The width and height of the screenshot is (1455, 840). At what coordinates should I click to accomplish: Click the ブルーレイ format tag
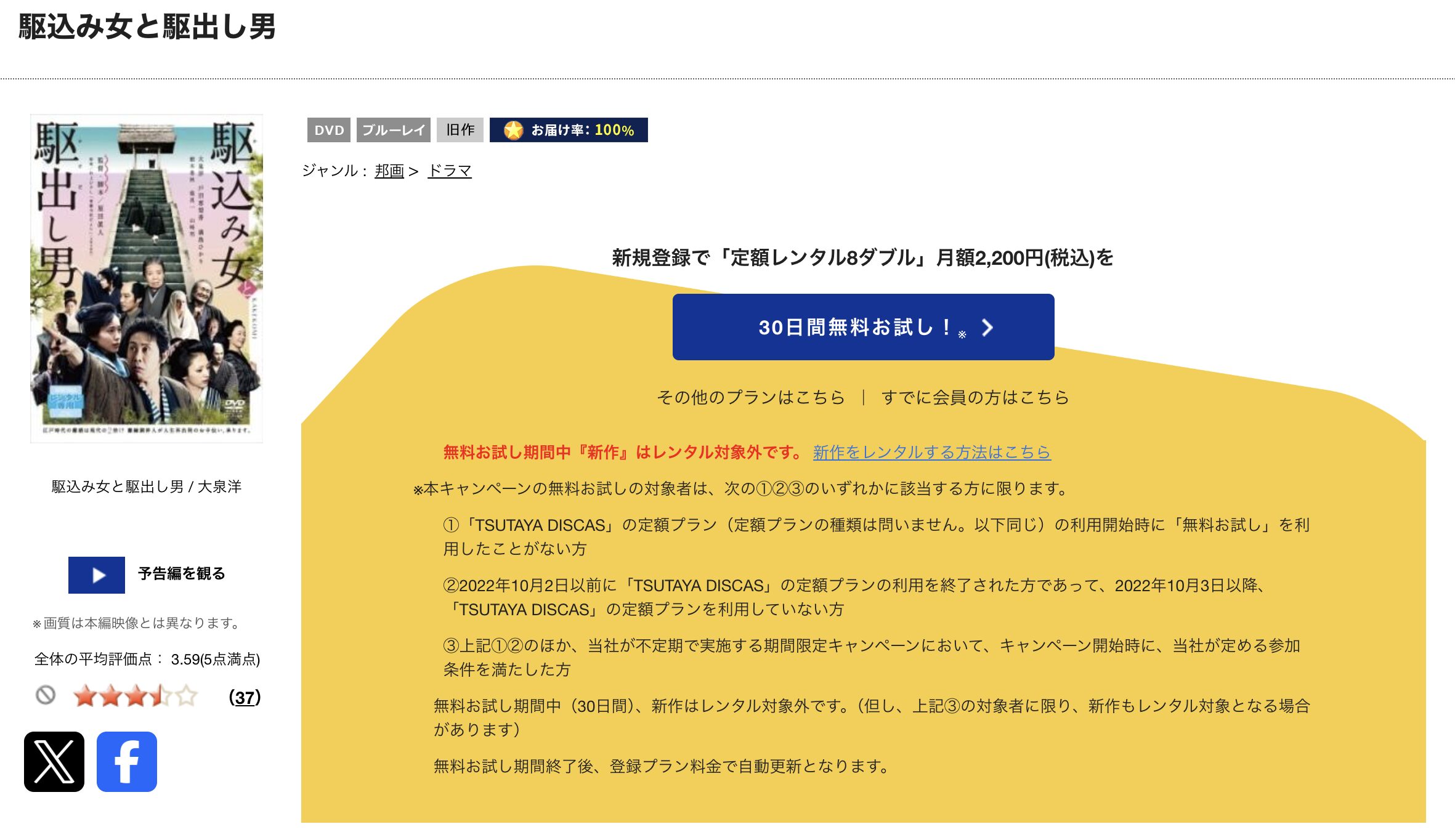tap(394, 130)
